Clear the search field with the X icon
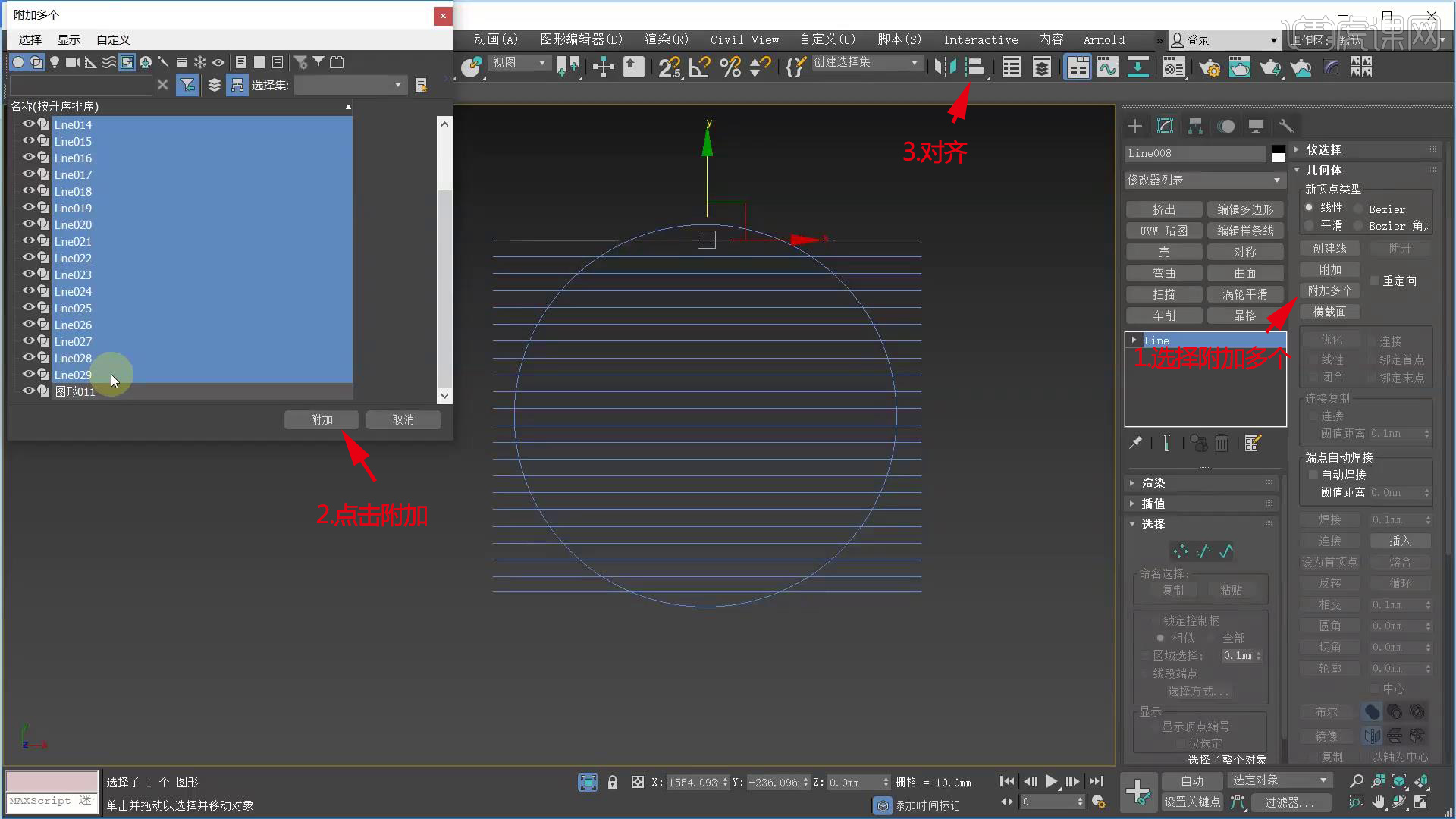Image resolution: width=1456 pixels, height=819 pixels. pos(162,85)
